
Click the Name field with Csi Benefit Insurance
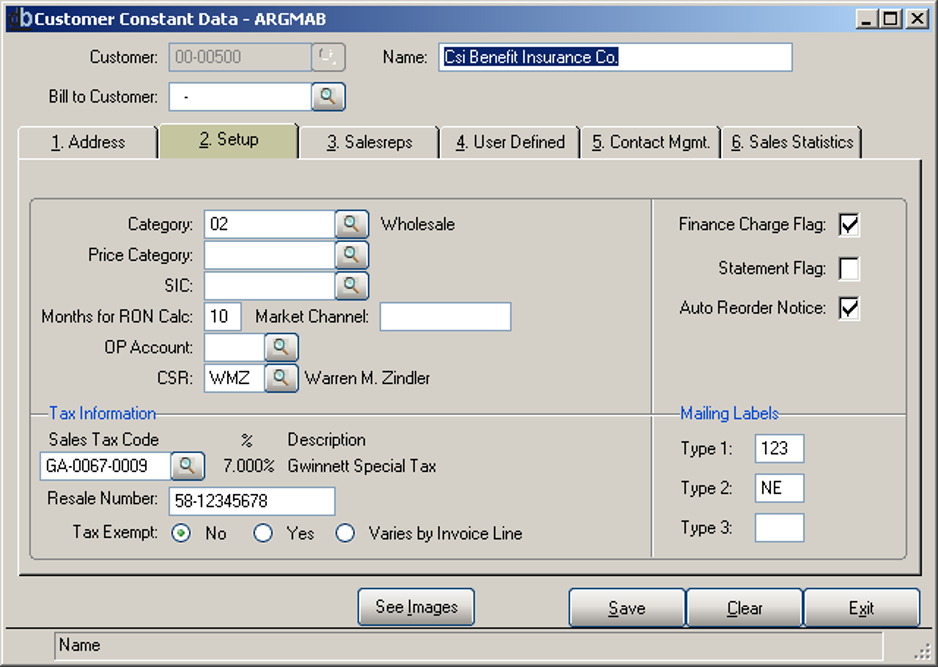tap(616, 57)
